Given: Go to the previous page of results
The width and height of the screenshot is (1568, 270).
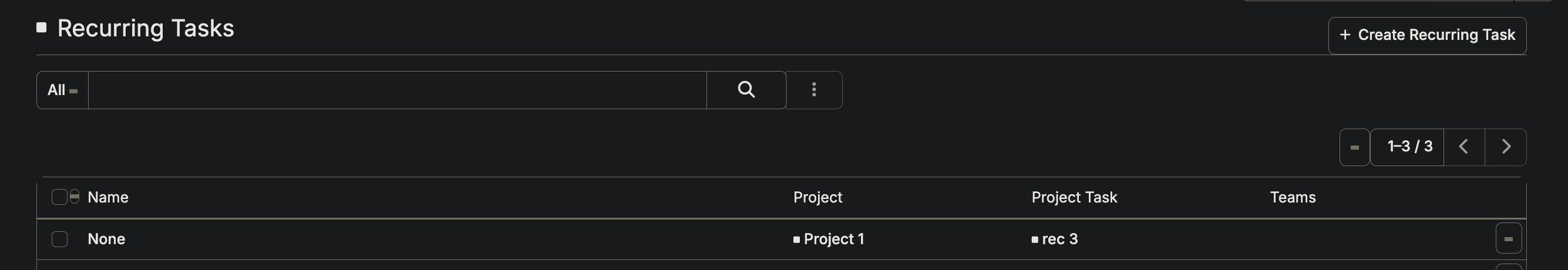Looking at the screenshot, I should pyautogui.click(x=1464, y=147).
